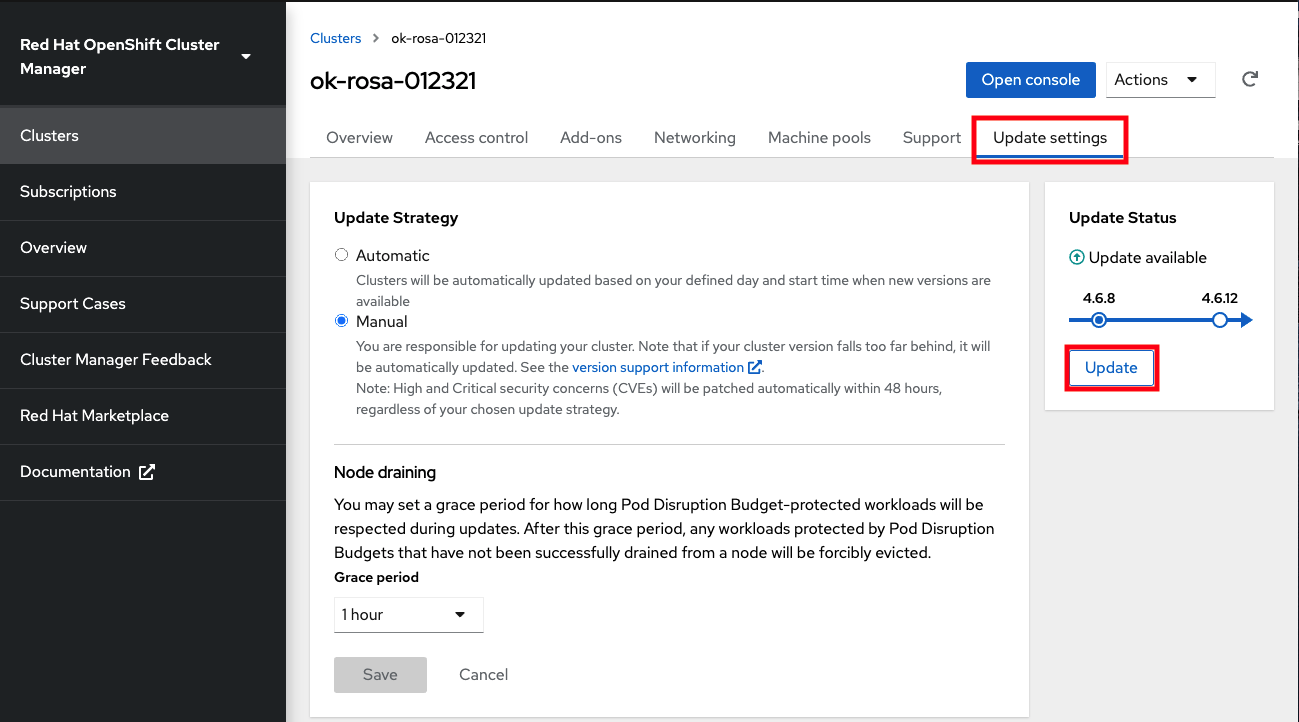Cancel the update settings changes
1299x722 pixels.
[x=483, y=675]
